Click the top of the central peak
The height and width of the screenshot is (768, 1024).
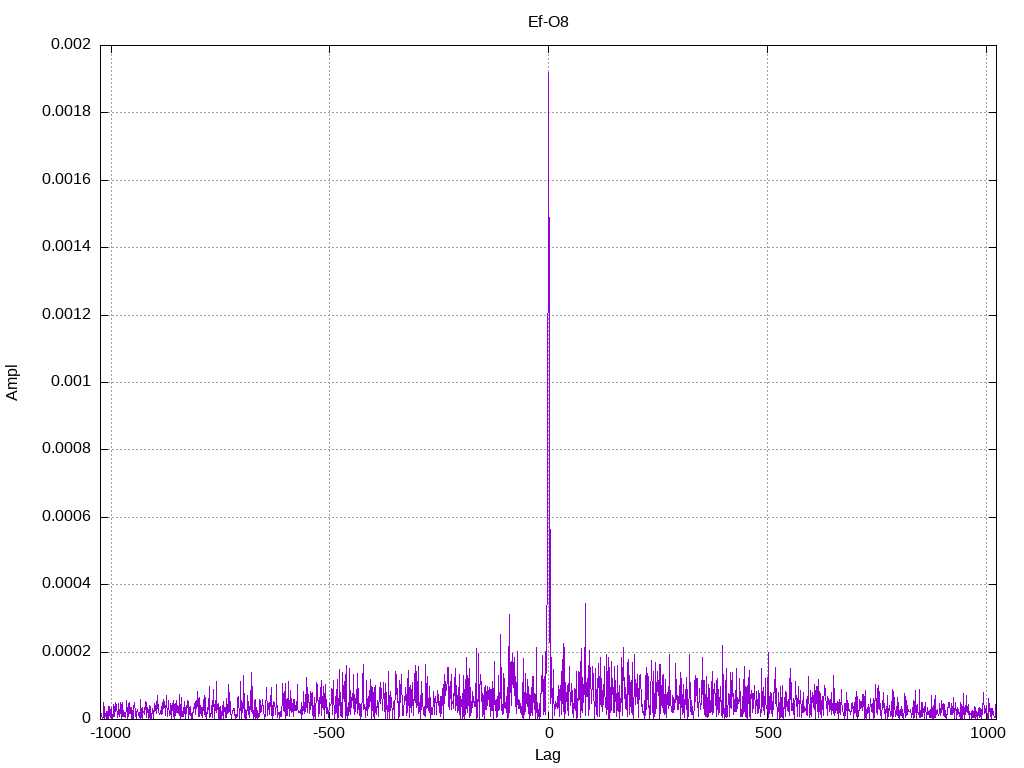coord(548,73)
